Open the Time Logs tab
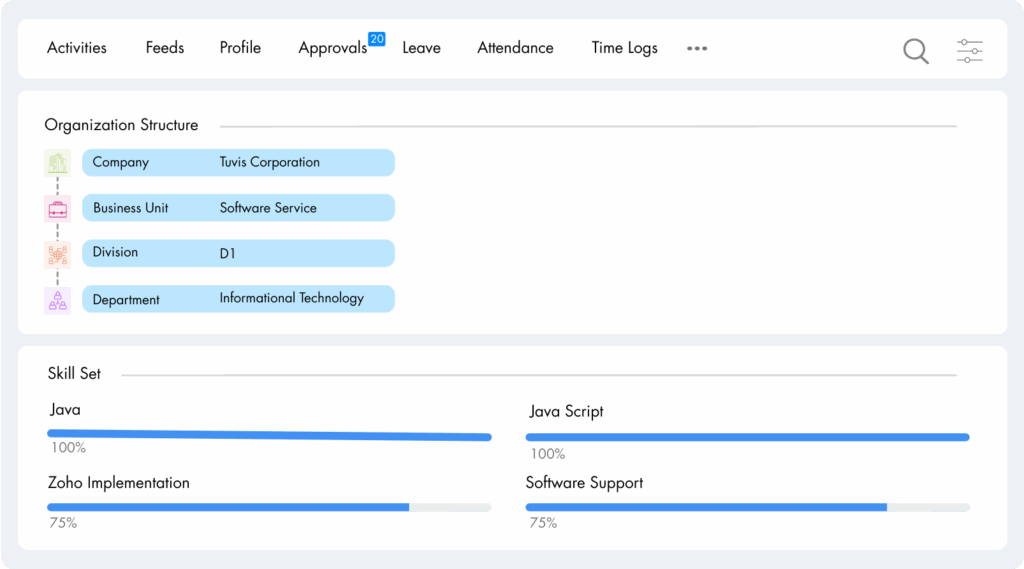This screenshot has height=569, width=1024. coord(624,48)
